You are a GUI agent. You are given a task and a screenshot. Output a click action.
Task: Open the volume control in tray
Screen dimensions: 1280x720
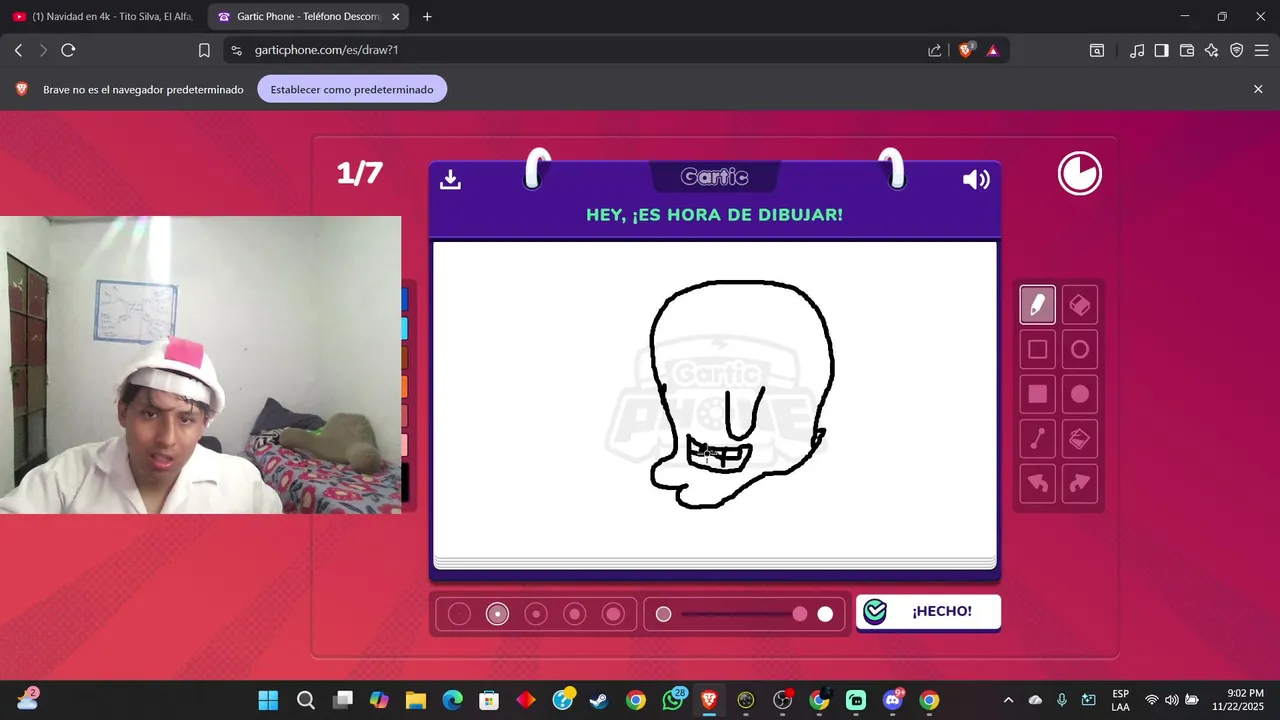coord(1172,700)
